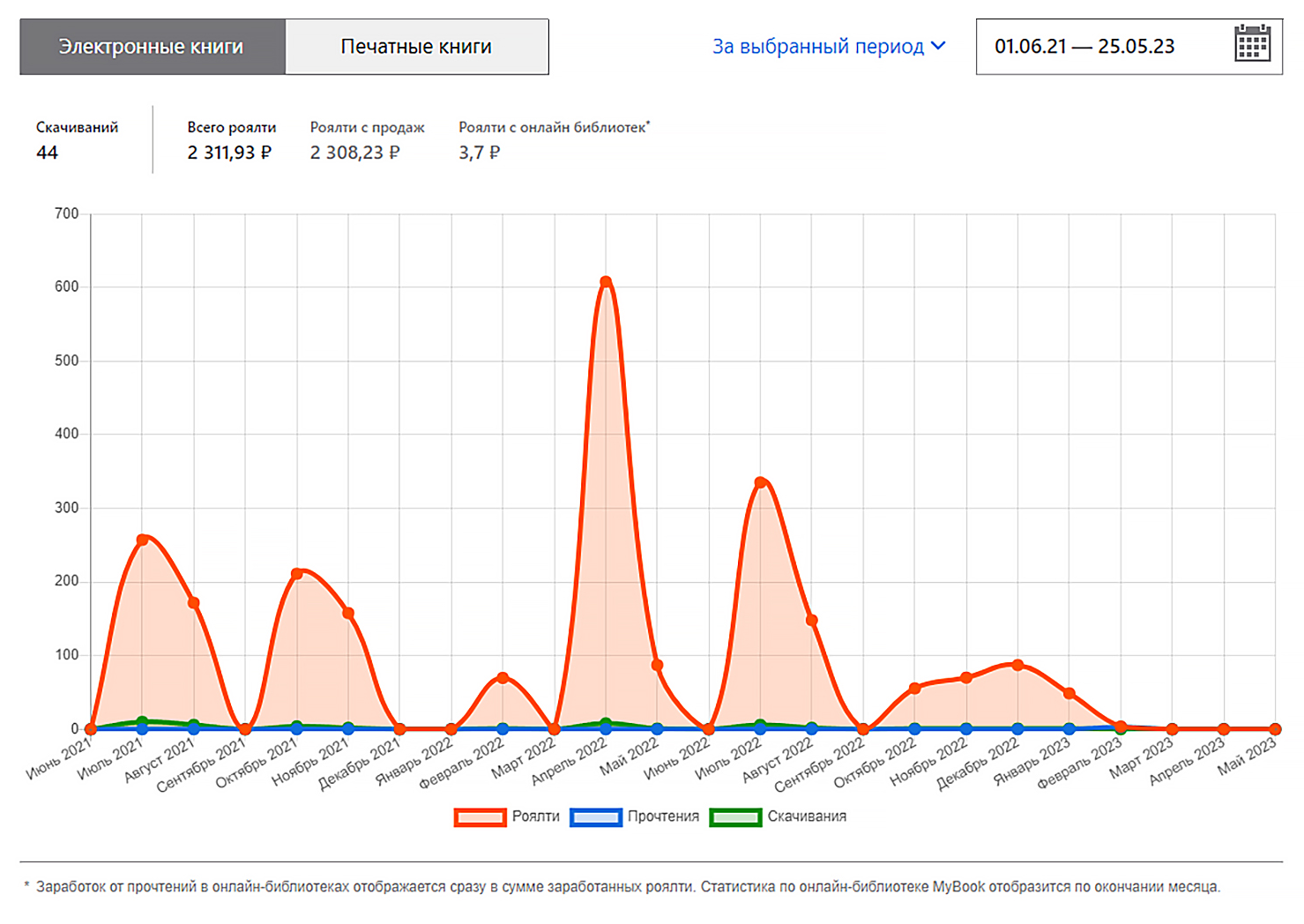Open the calendar icon date picker
The width and height of the screenshot is (1304, 924).
click(1252, 43)
